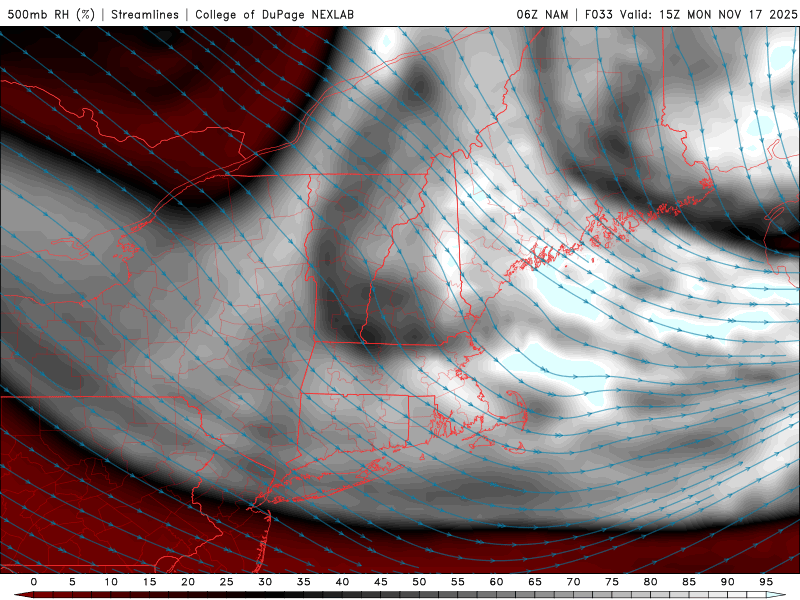Click the "20" label on the color scale
800x600 pixels.
[x=188, y=582]
